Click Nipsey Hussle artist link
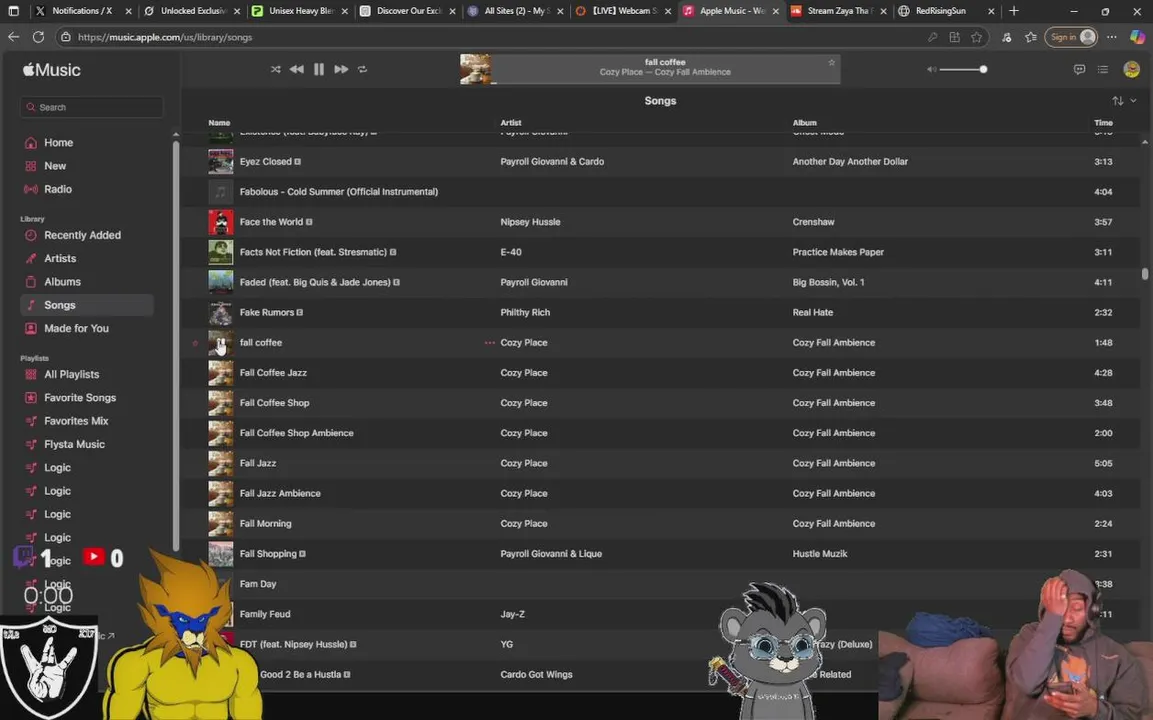 coord(530,222)
